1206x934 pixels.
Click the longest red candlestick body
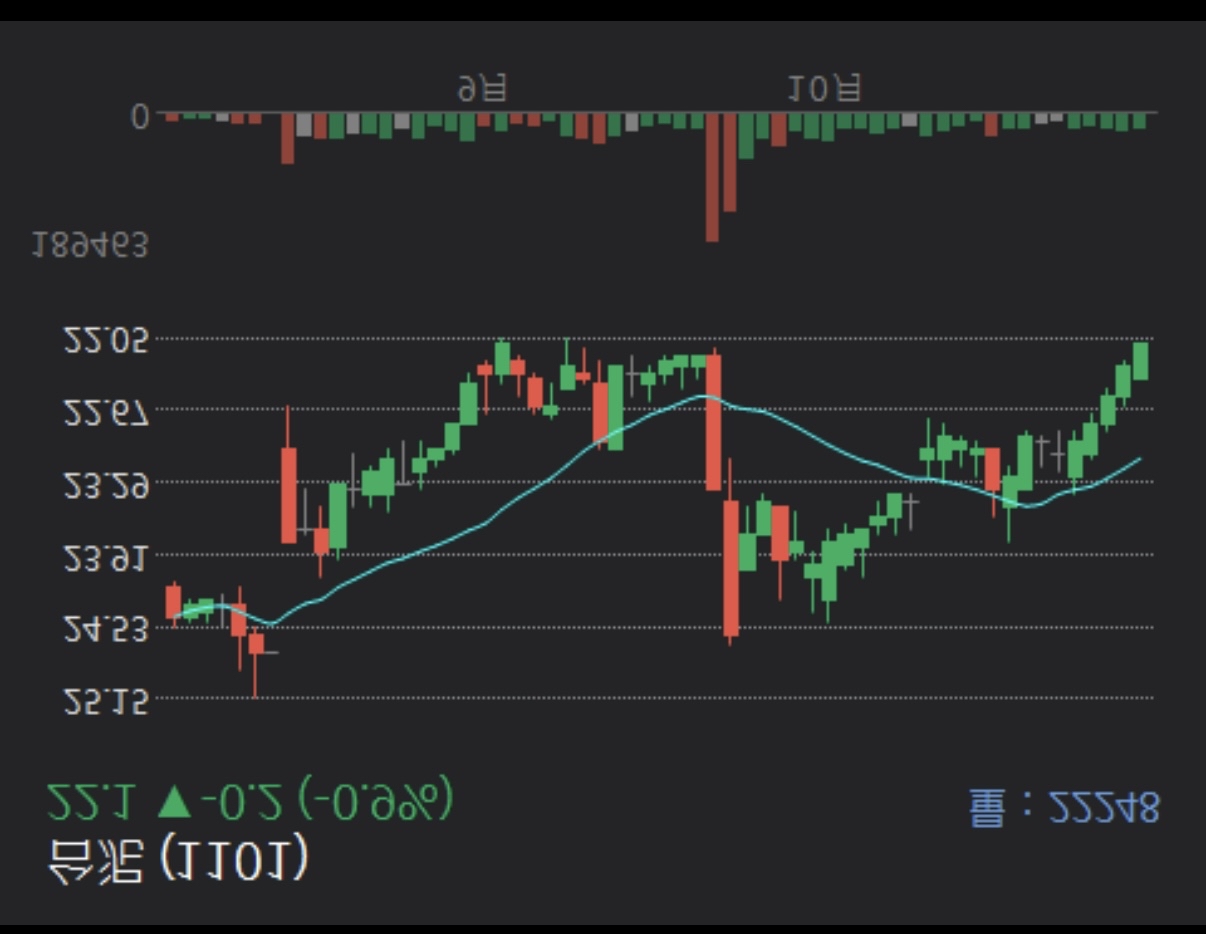pos(713,422)
